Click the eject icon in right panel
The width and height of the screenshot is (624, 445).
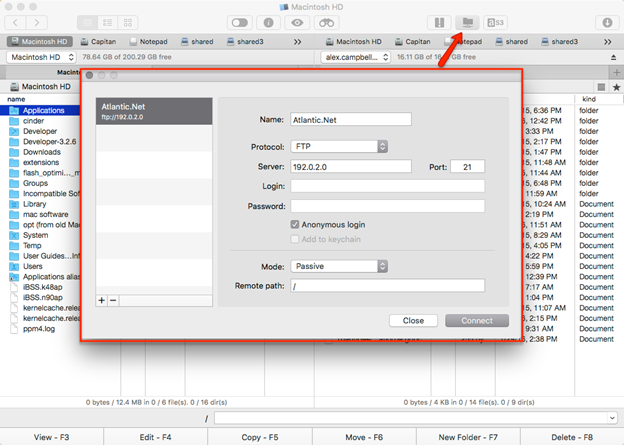click(613, 57)
